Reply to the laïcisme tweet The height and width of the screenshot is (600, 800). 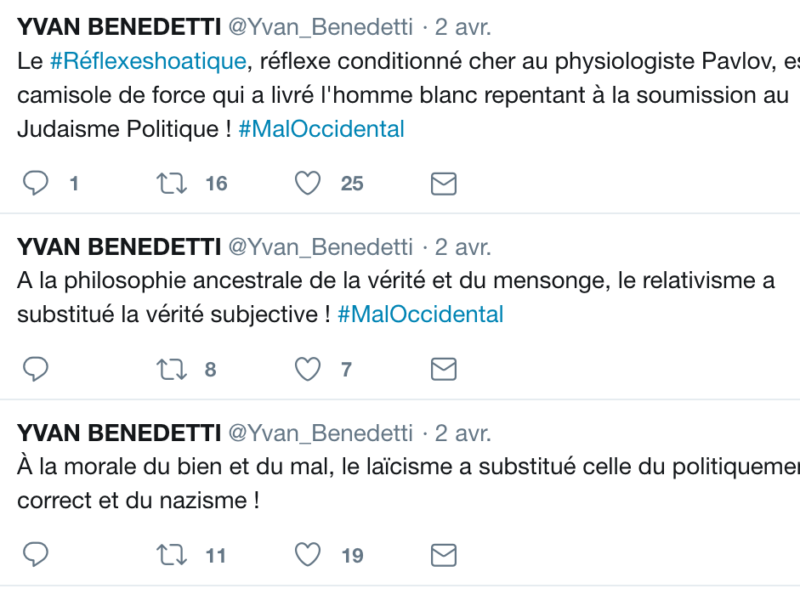pyautogui.click(x=36, y=555)
